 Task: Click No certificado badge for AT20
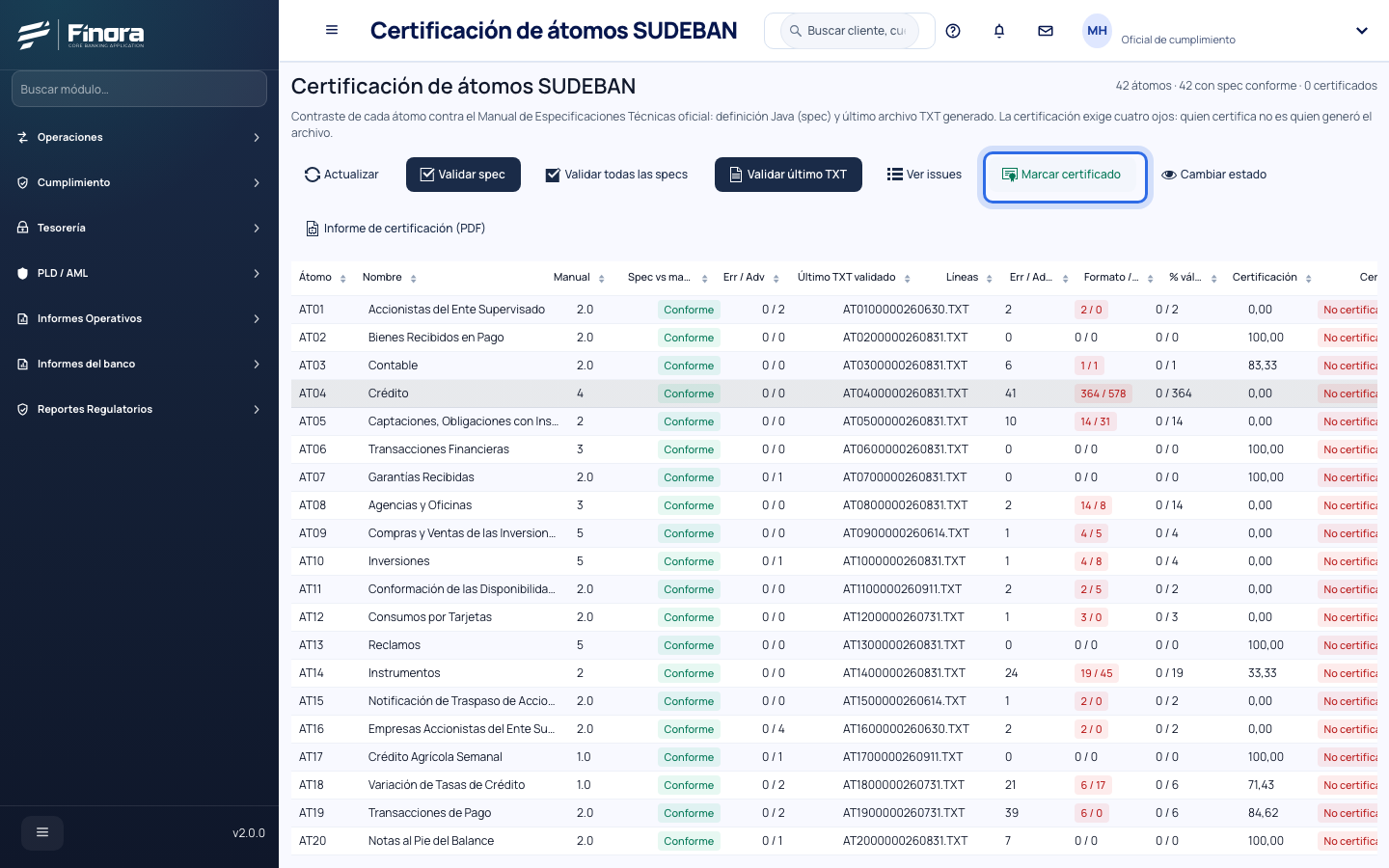[x=1348, y=841]
